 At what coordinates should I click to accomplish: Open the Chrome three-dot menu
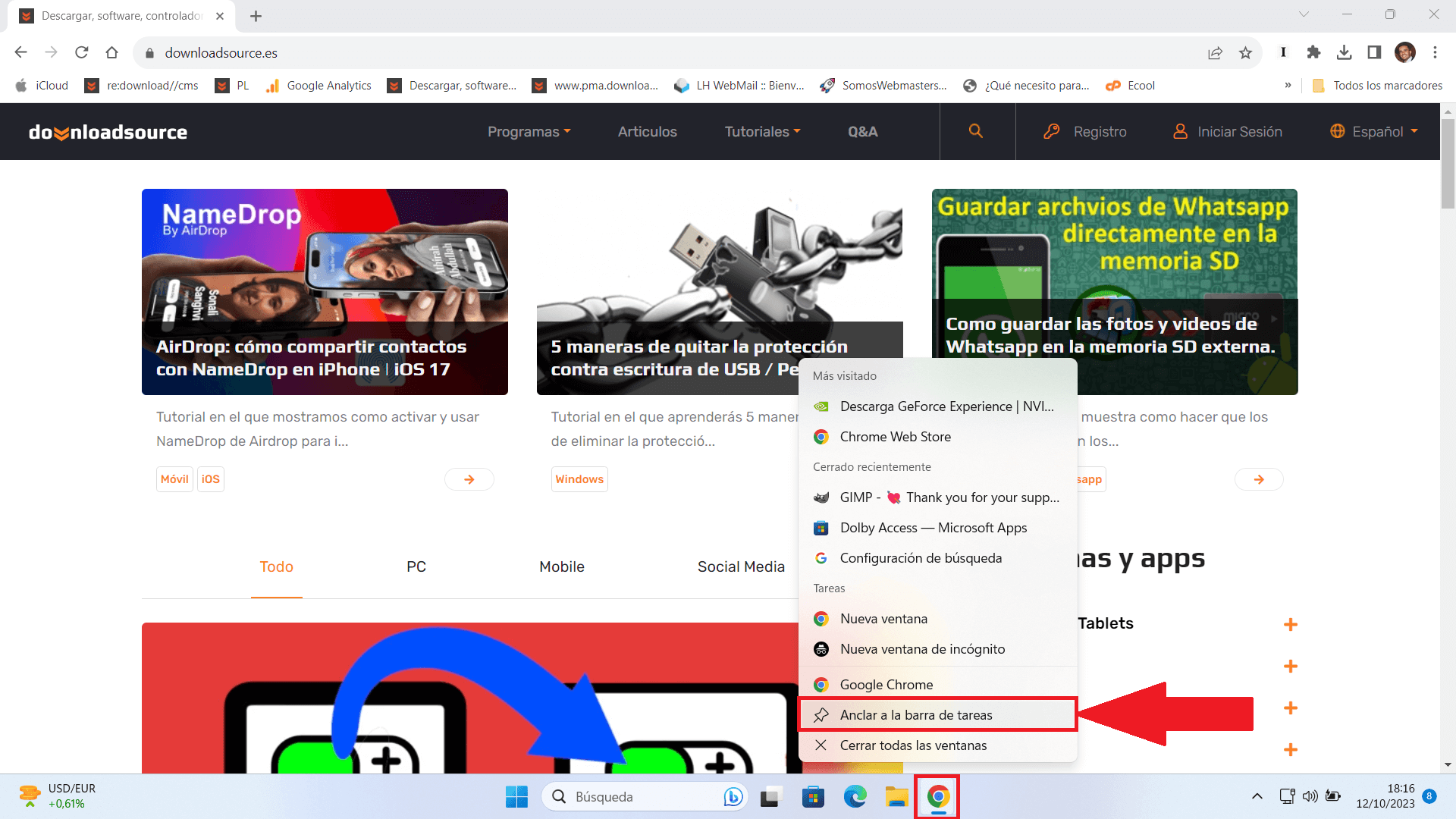tap(1435, 52)
